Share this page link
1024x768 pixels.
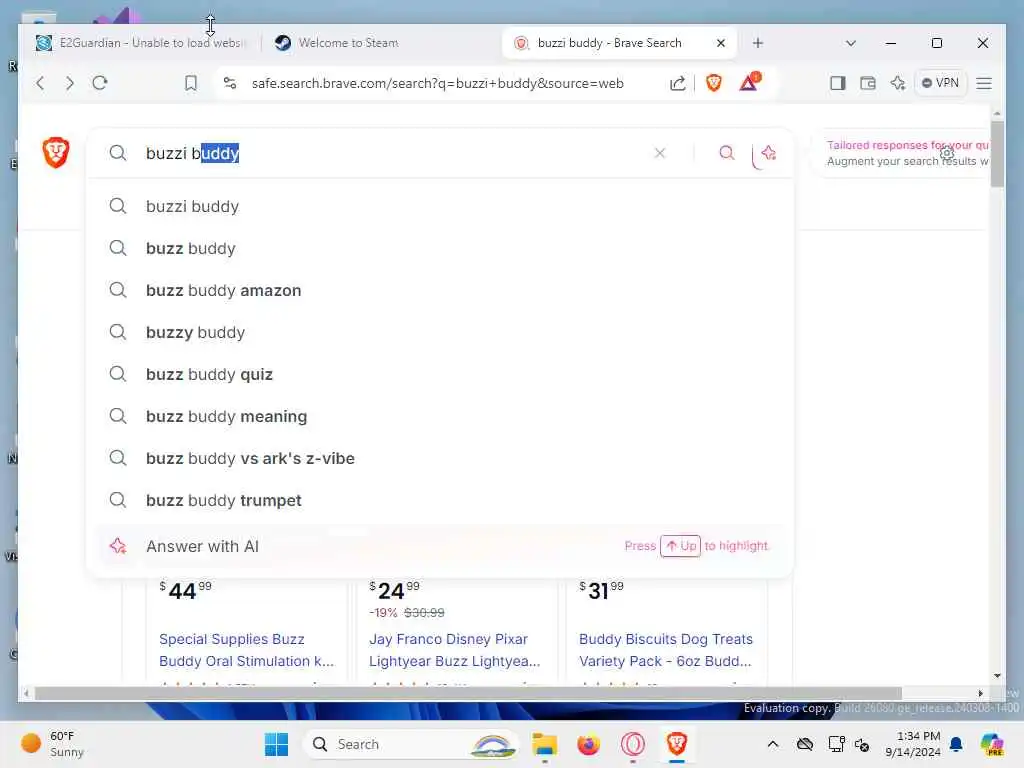(678, 83)
